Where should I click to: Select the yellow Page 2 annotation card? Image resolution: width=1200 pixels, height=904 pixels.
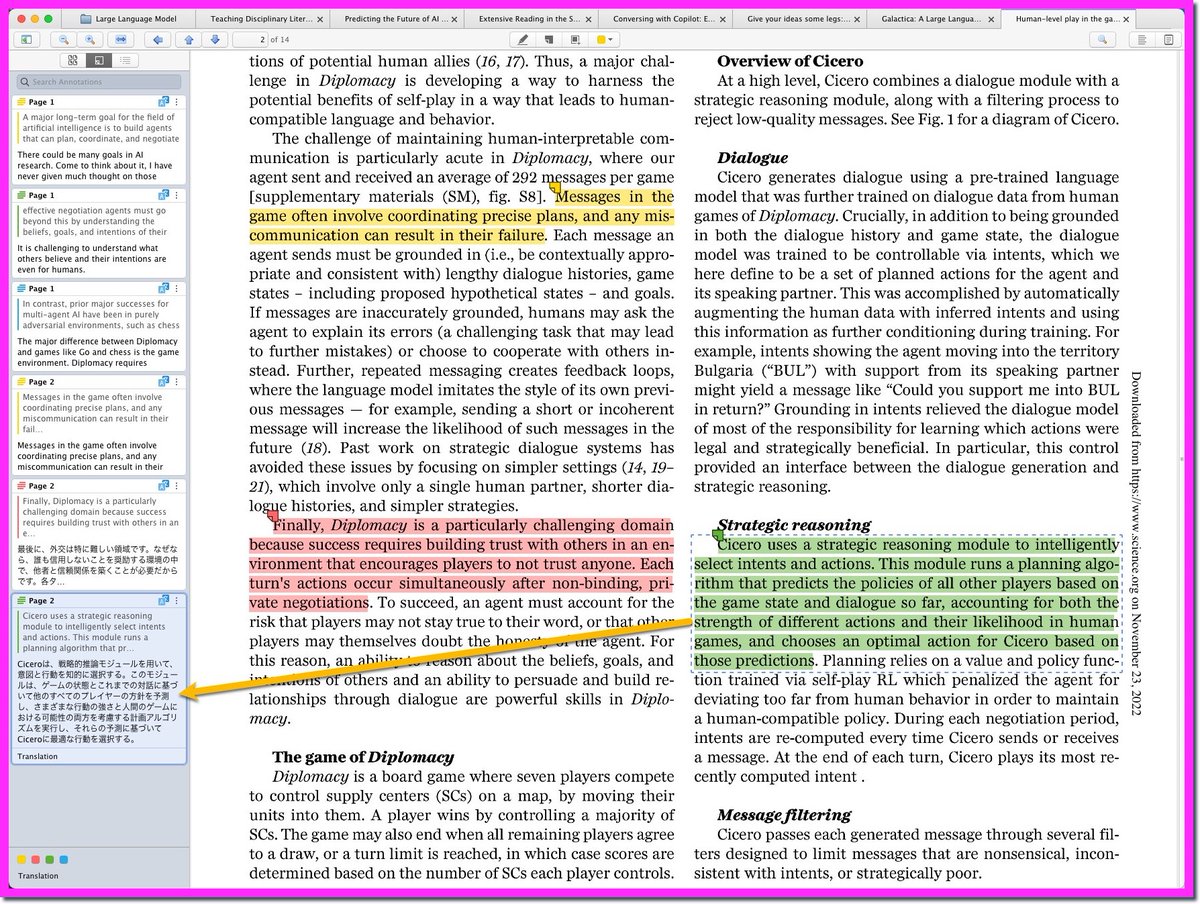100,424
